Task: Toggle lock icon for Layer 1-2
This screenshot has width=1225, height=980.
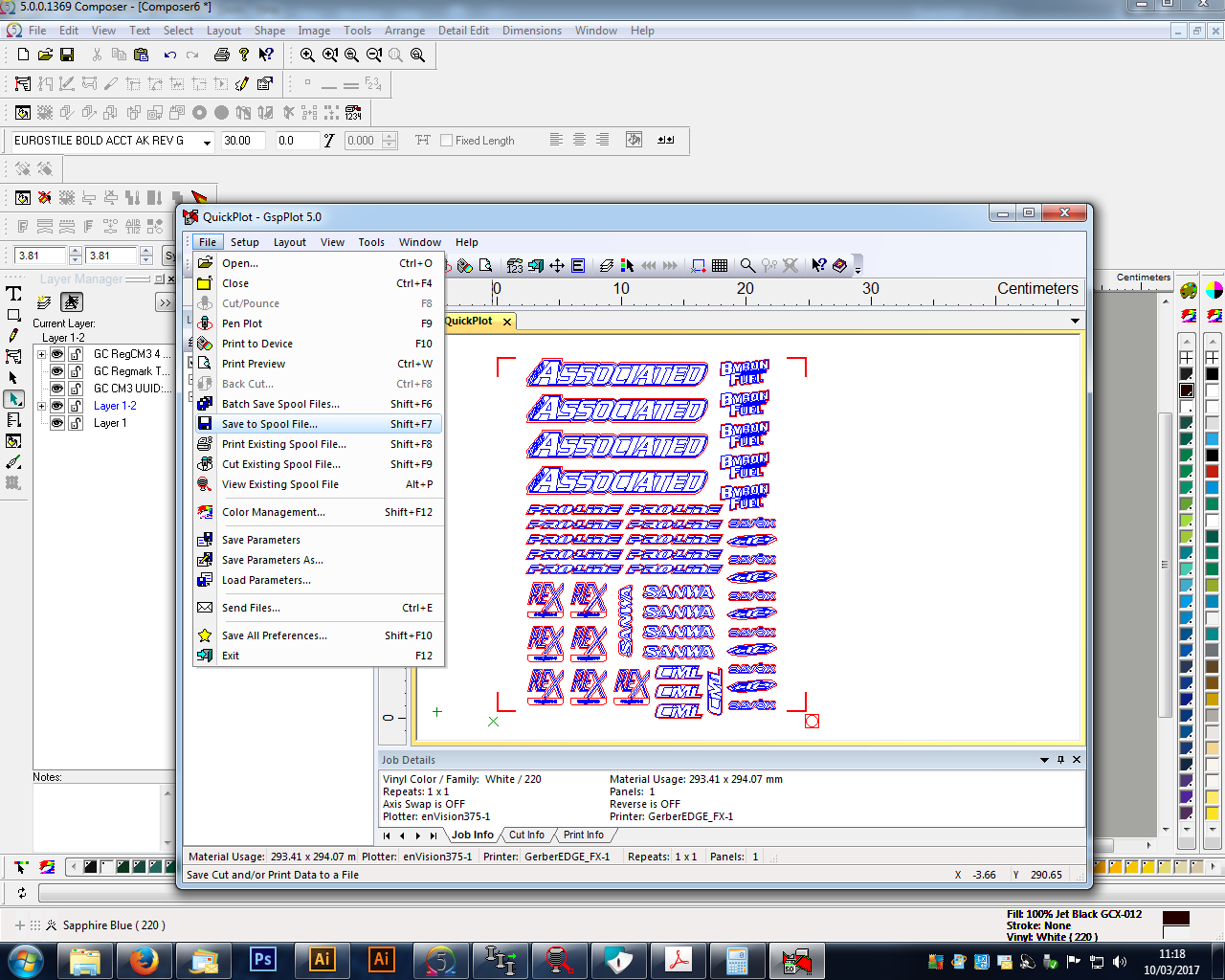Action: pos(76,406)
